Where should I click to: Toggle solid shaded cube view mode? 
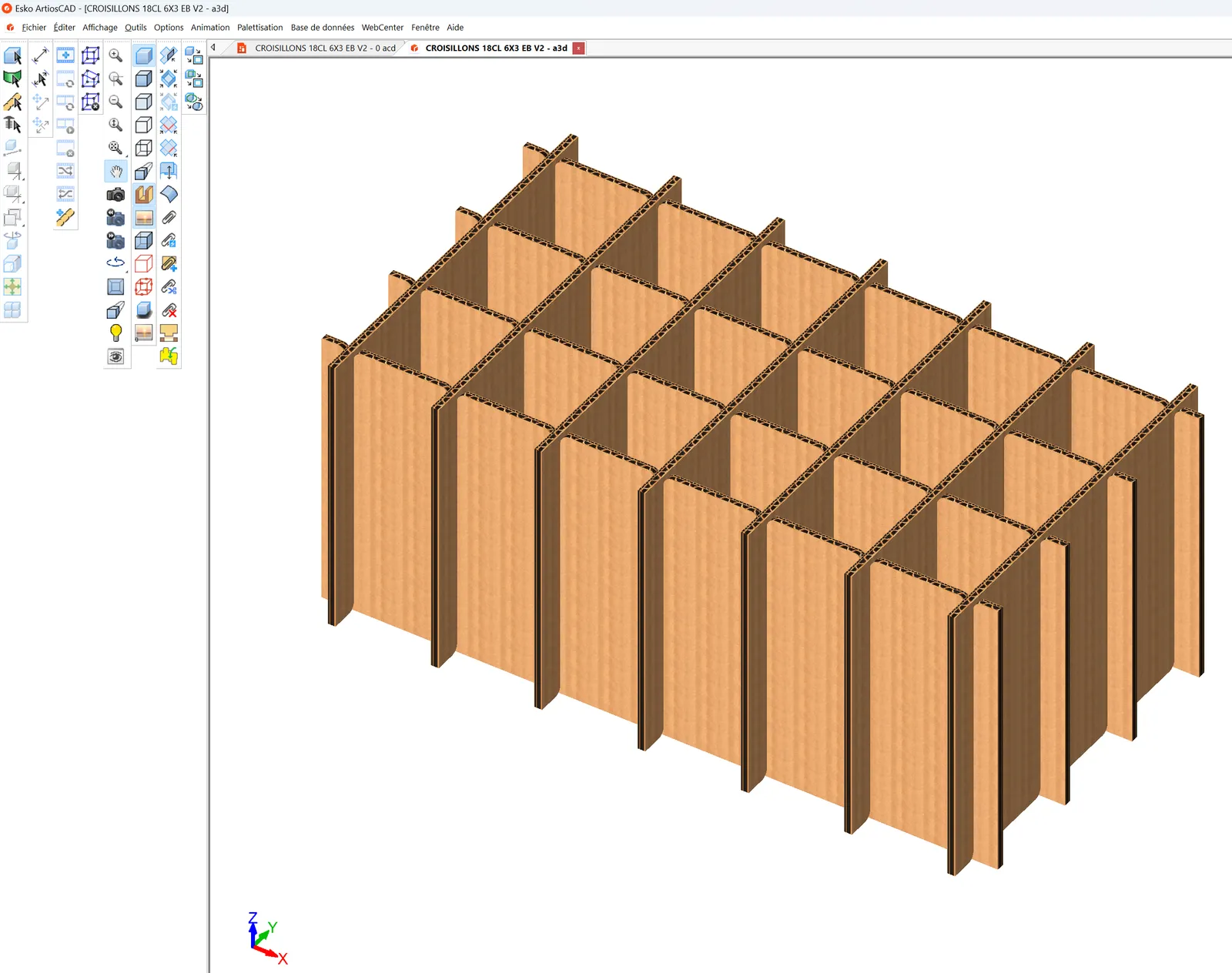(x=143, y=55)
